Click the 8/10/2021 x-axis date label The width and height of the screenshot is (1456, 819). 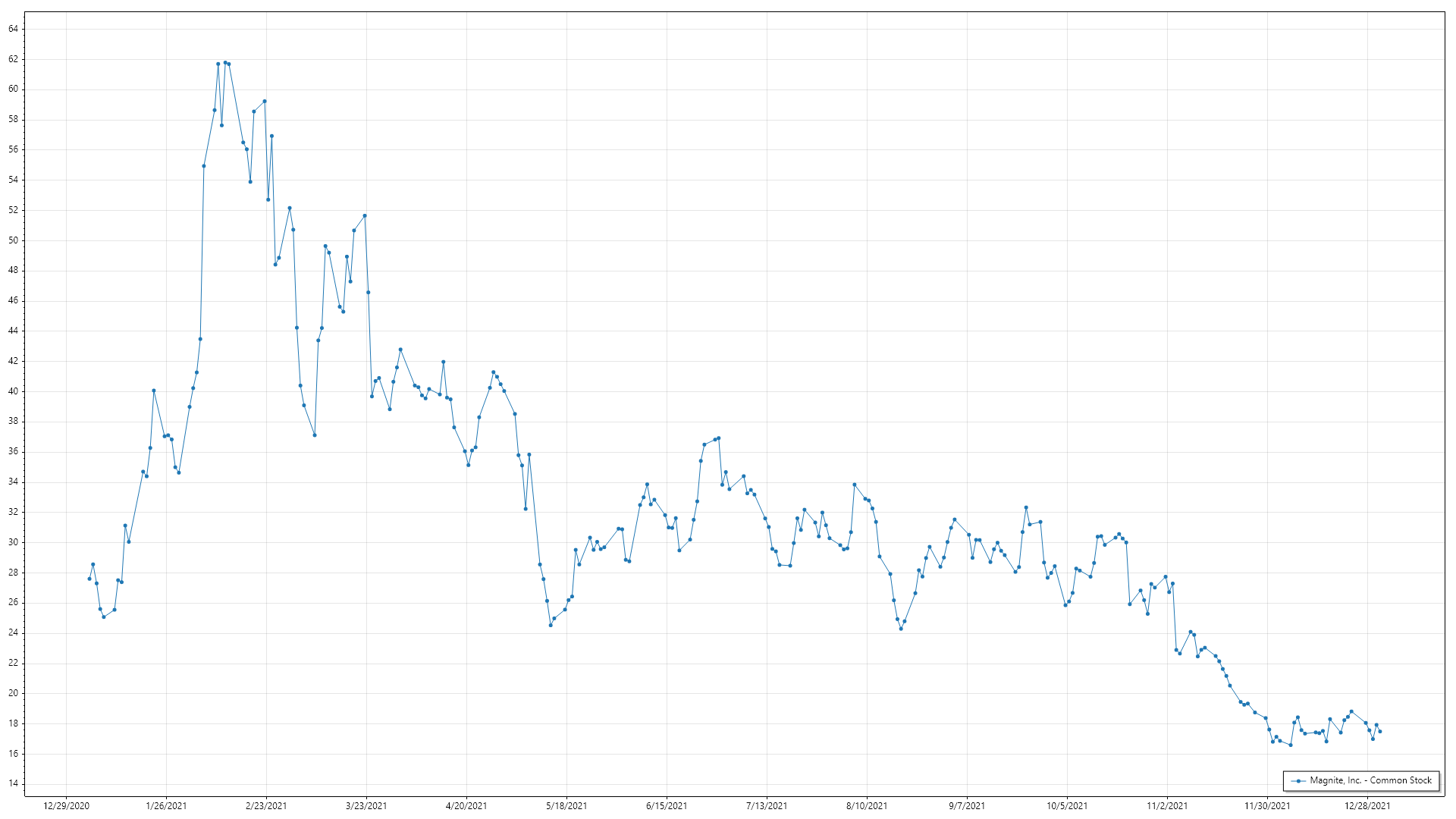coord(867,805)
